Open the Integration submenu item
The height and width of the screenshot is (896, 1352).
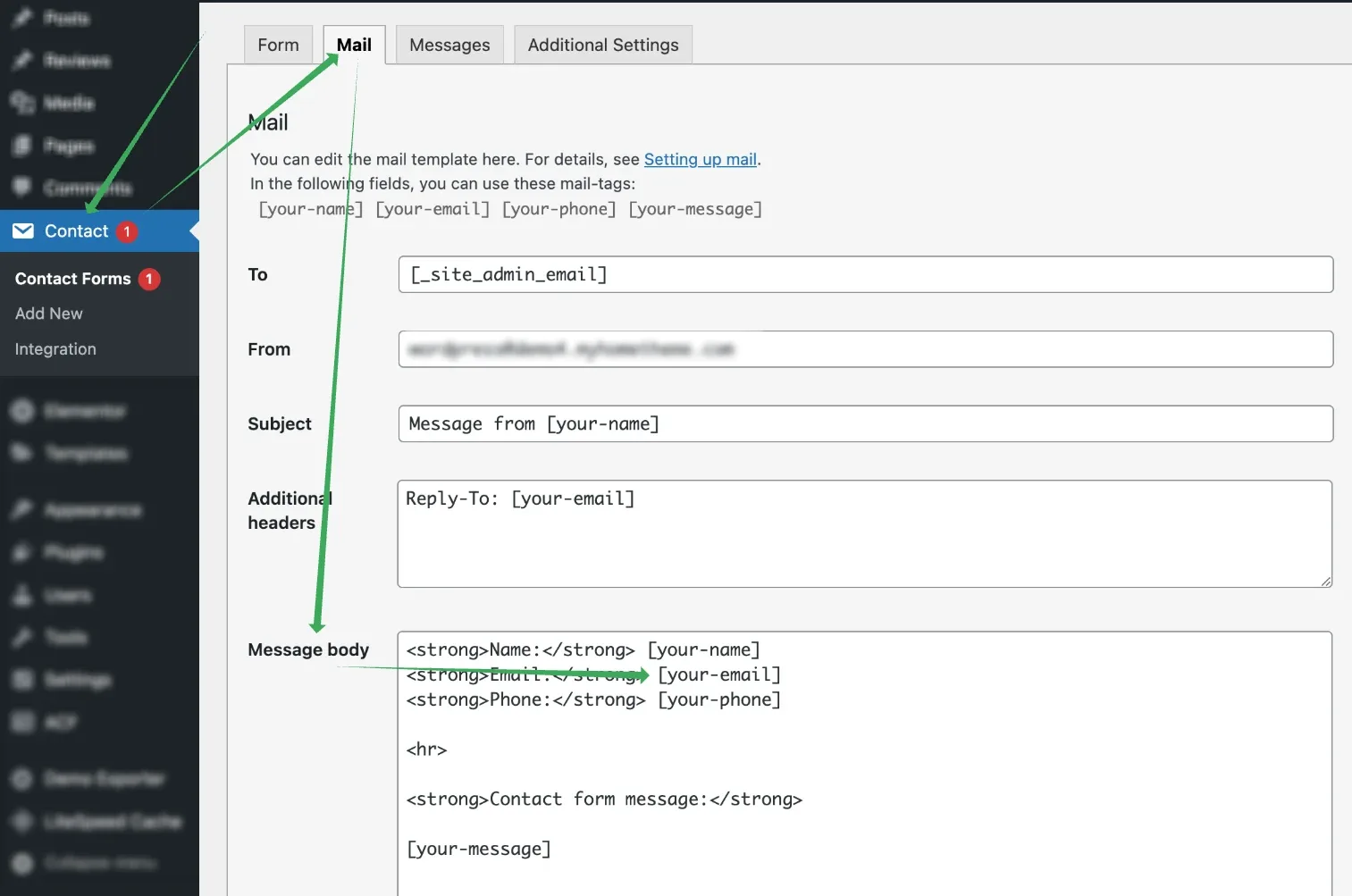(x=55, y=349)
